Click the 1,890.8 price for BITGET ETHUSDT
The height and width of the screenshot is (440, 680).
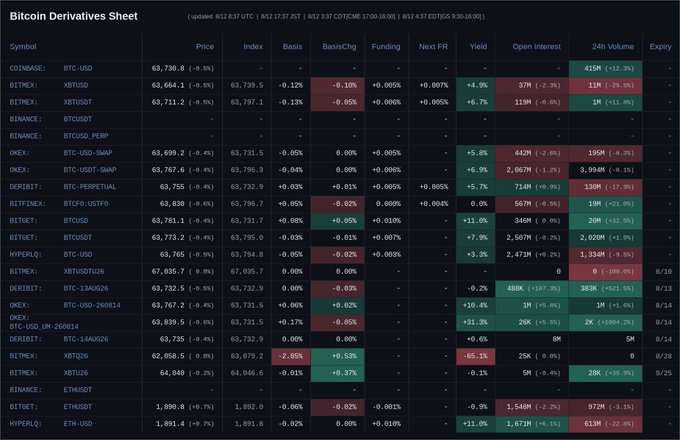170,407
